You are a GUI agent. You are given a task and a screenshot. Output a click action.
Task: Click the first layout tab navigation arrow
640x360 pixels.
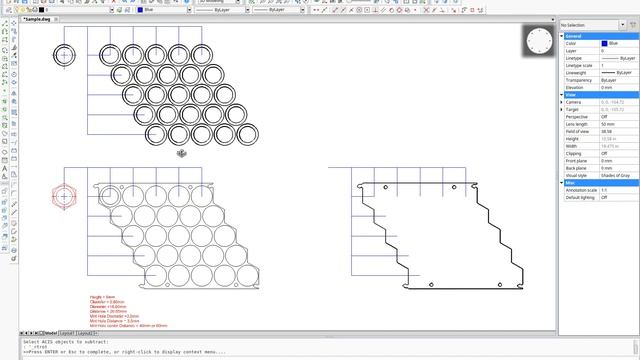coord(22,333)
